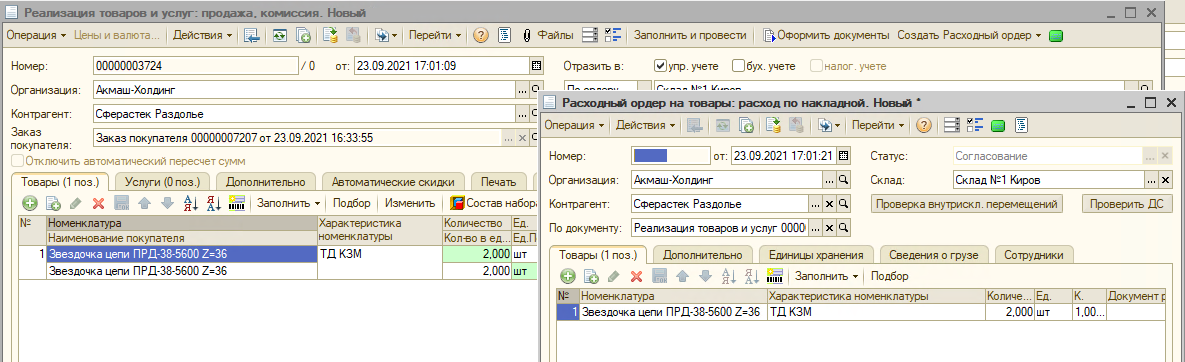The height and width of the screenshot is (362, 1185).
Task: Clear the Склад field with X button
Action: (x=1166, y=180)
